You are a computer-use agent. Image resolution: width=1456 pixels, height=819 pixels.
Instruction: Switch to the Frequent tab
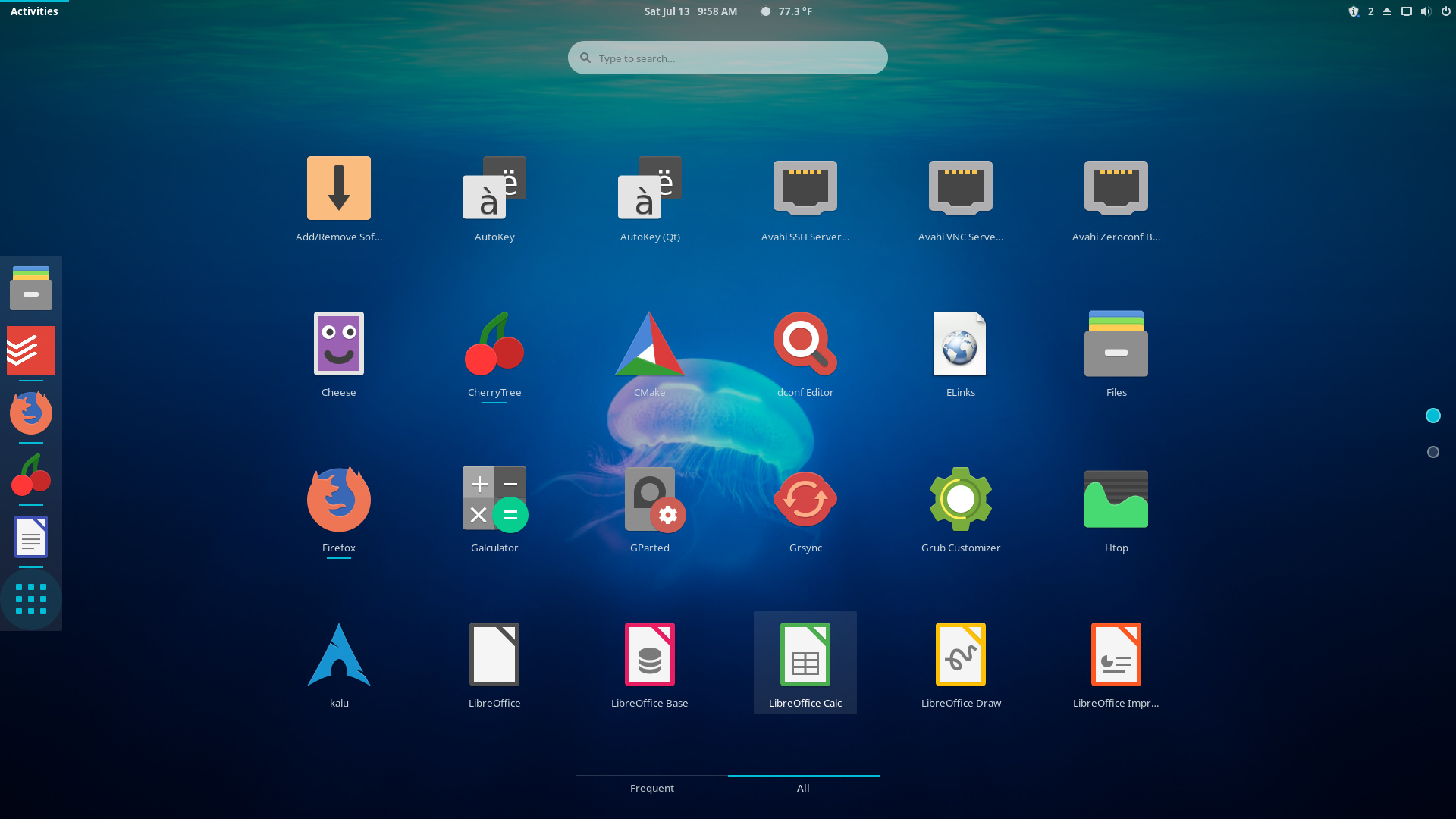652,788
